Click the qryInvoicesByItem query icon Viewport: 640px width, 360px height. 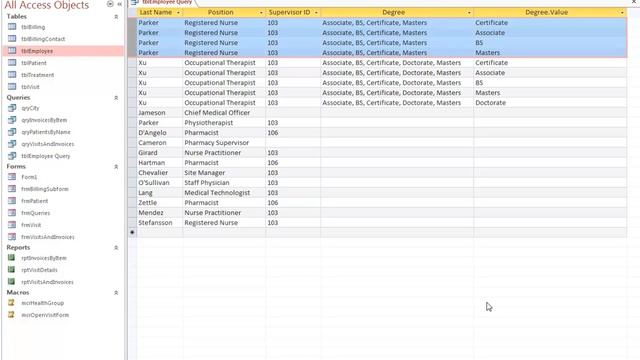[x=12, y=120]
